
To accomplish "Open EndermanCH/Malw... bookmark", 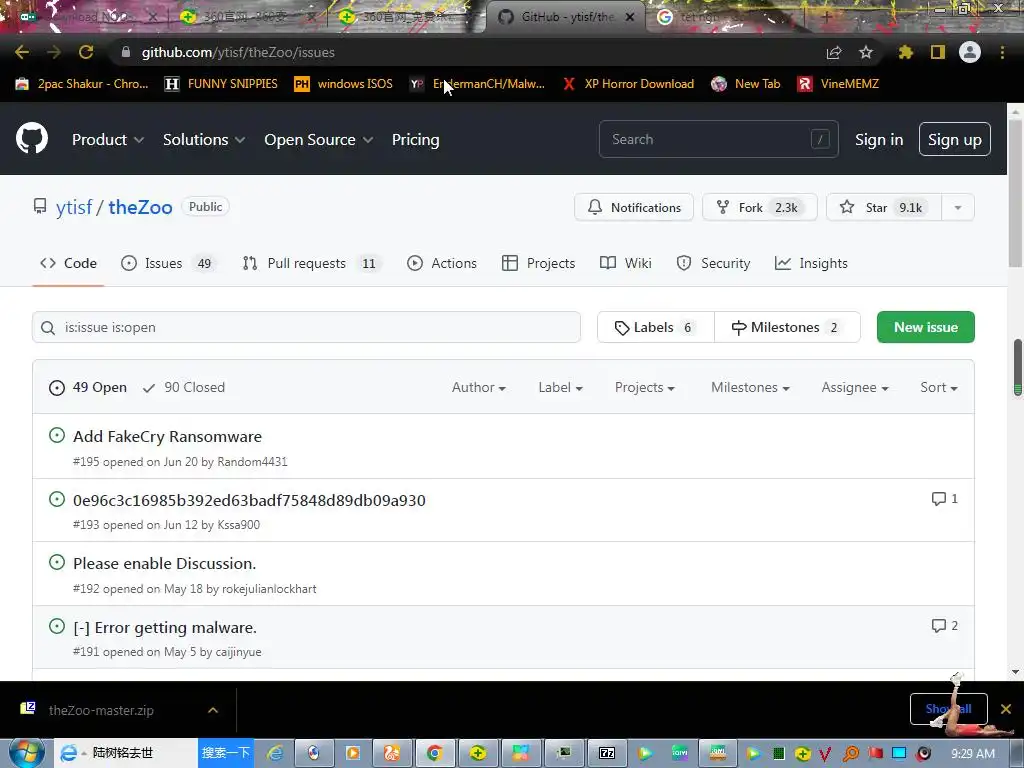I will [x=477, y=84].
